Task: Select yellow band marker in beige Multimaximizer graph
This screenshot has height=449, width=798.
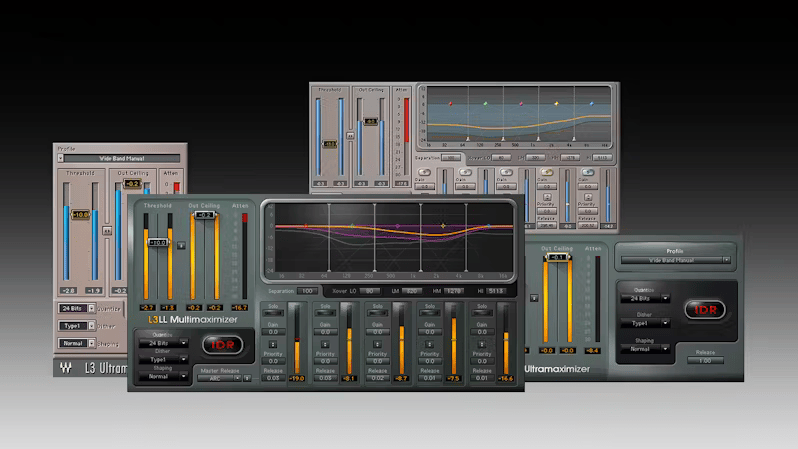Action: 556,104
